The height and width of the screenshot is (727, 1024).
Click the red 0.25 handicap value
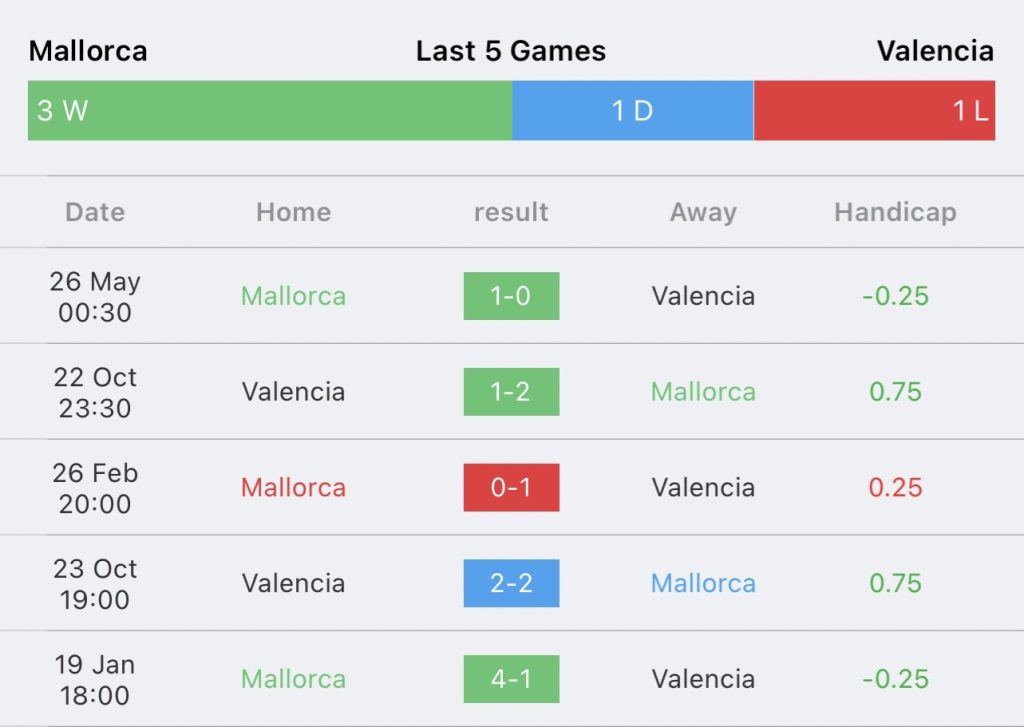(x=895, y=487)
